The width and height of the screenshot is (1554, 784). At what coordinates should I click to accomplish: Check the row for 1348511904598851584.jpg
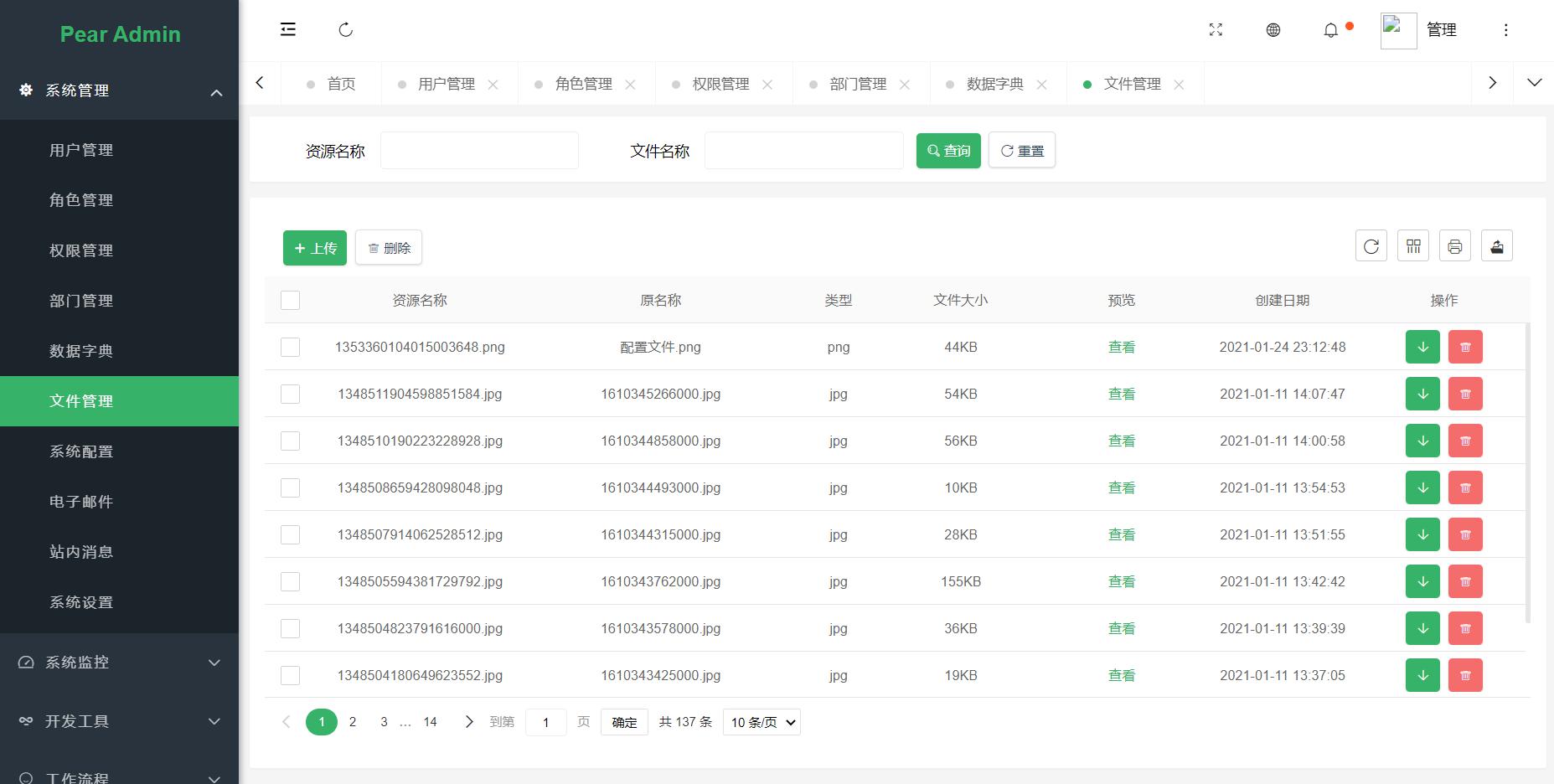coord(290,394)
